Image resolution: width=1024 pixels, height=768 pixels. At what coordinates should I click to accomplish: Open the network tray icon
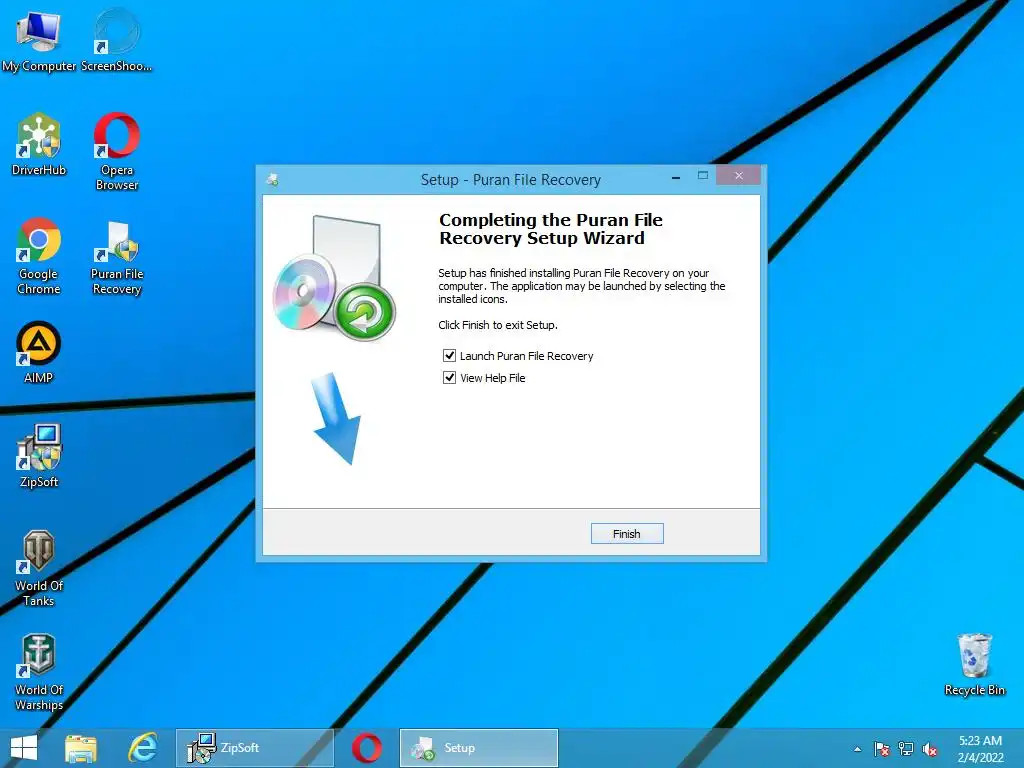click(906, 749)
